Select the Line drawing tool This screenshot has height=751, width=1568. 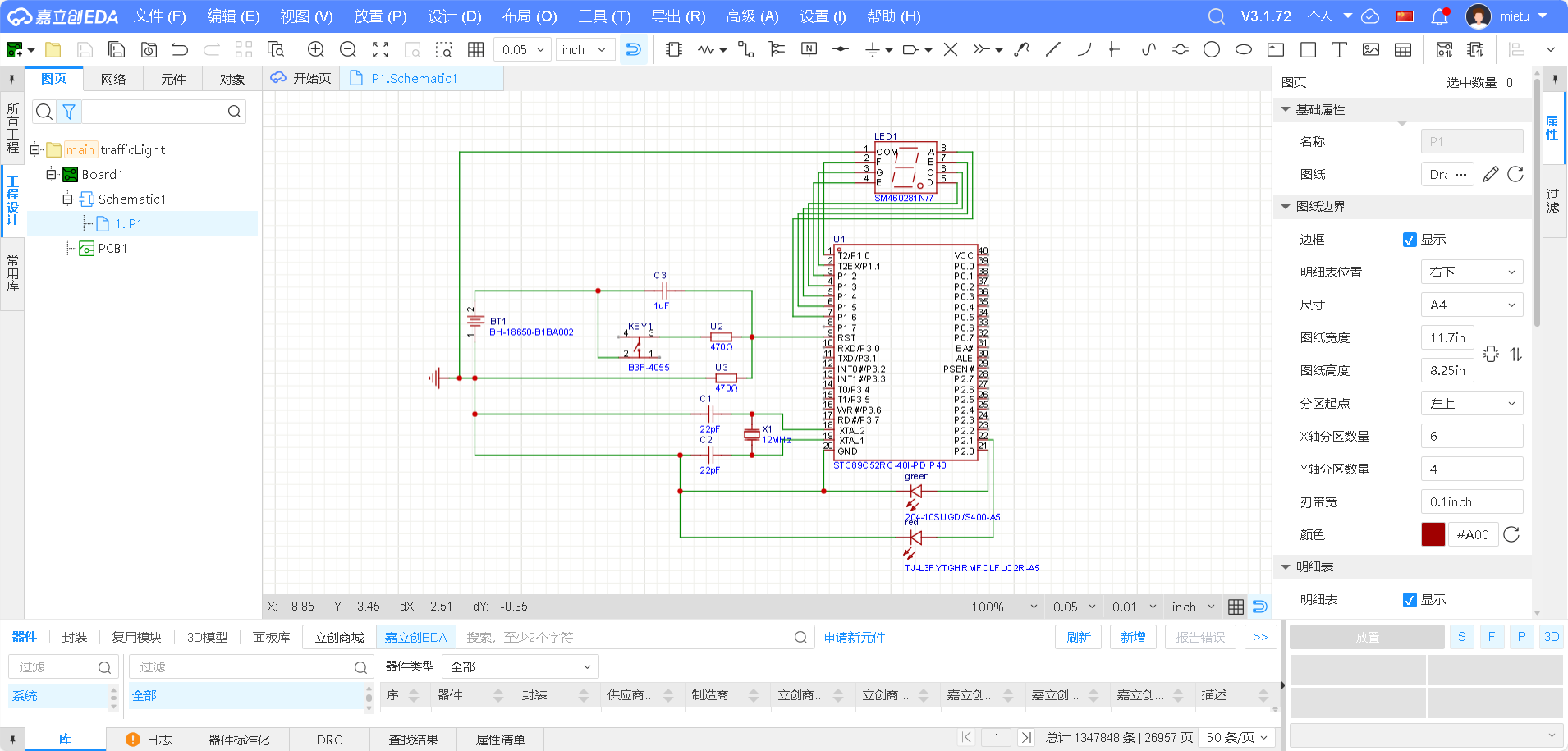pos(1052,49)
